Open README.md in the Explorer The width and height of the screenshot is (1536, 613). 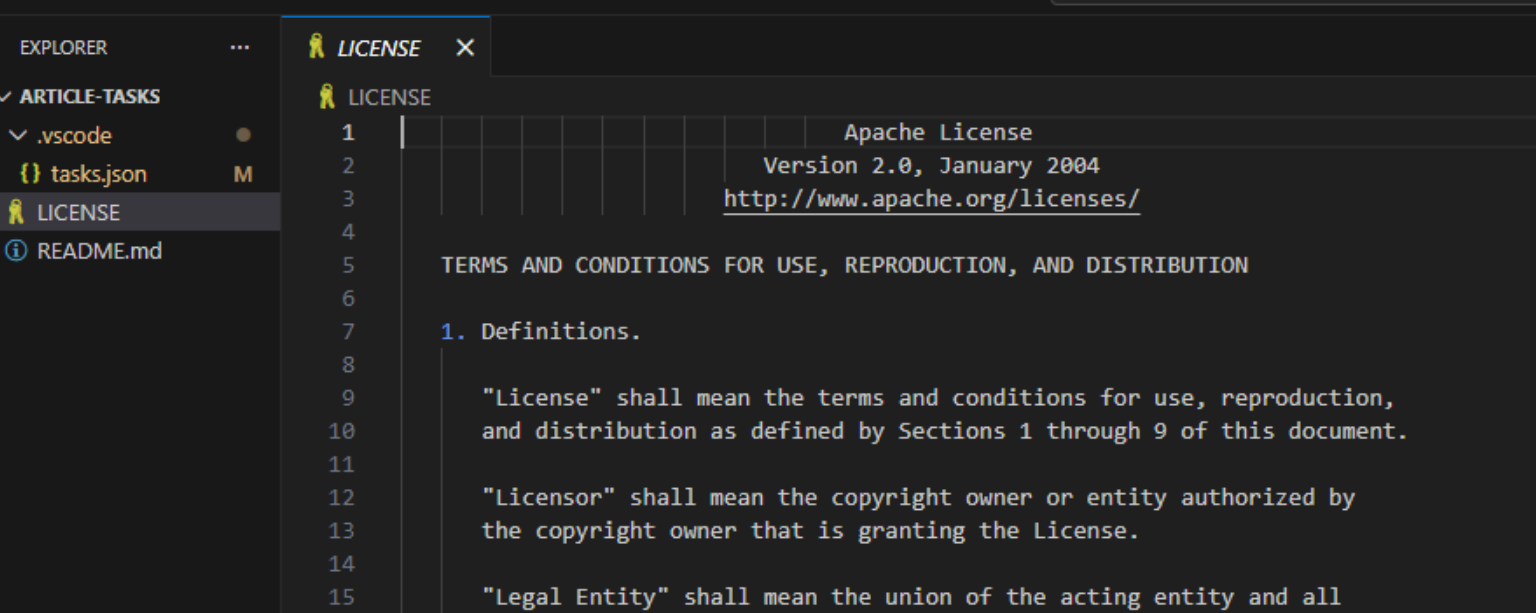99,251
